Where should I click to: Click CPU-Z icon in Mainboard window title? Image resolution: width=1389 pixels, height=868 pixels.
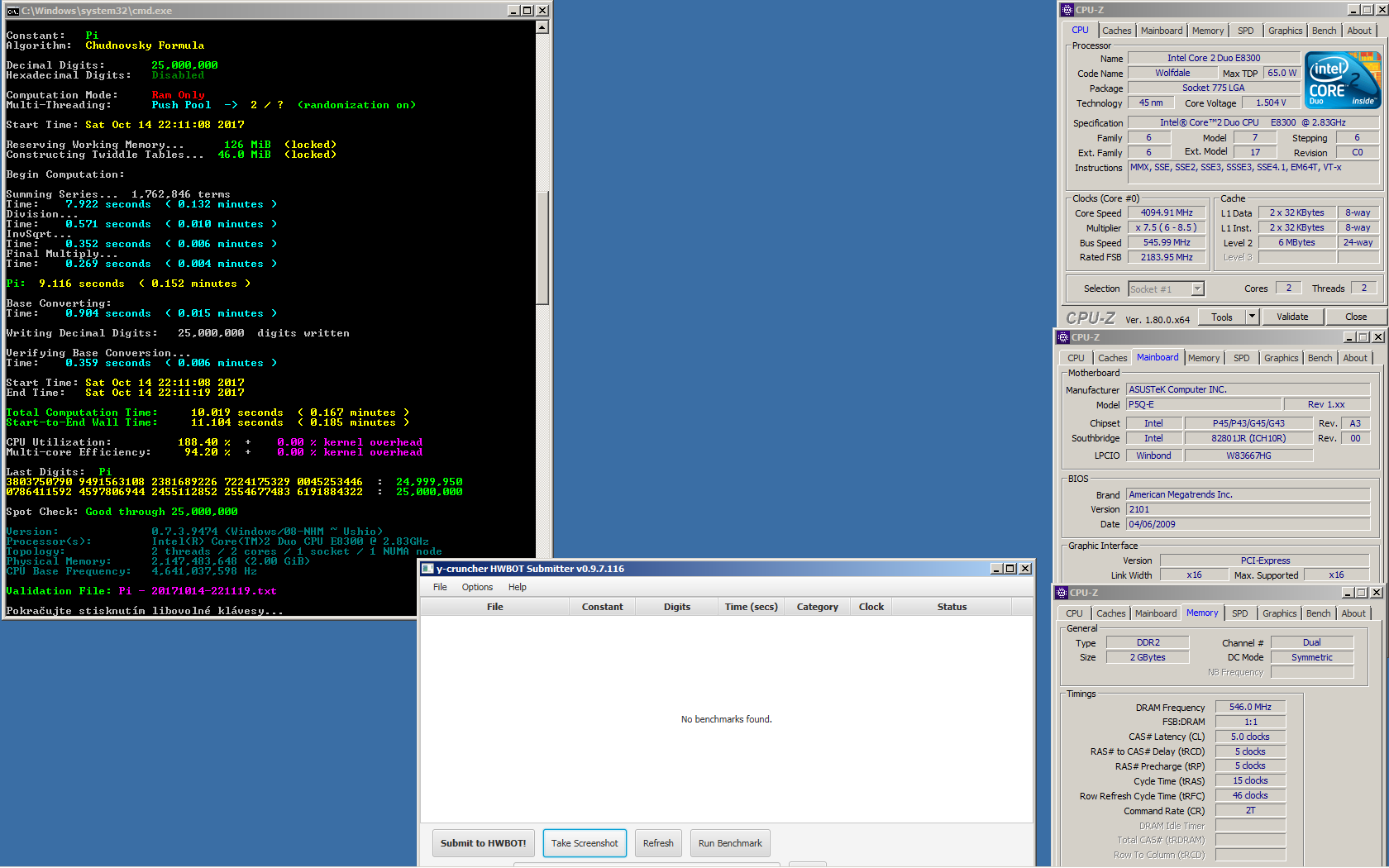click(1064, 337)
